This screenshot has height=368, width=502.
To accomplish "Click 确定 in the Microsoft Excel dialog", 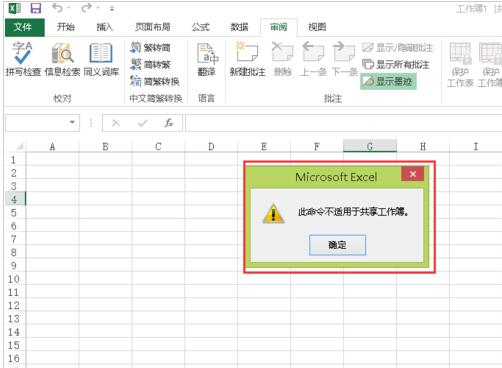I will [x=337, y=245].
